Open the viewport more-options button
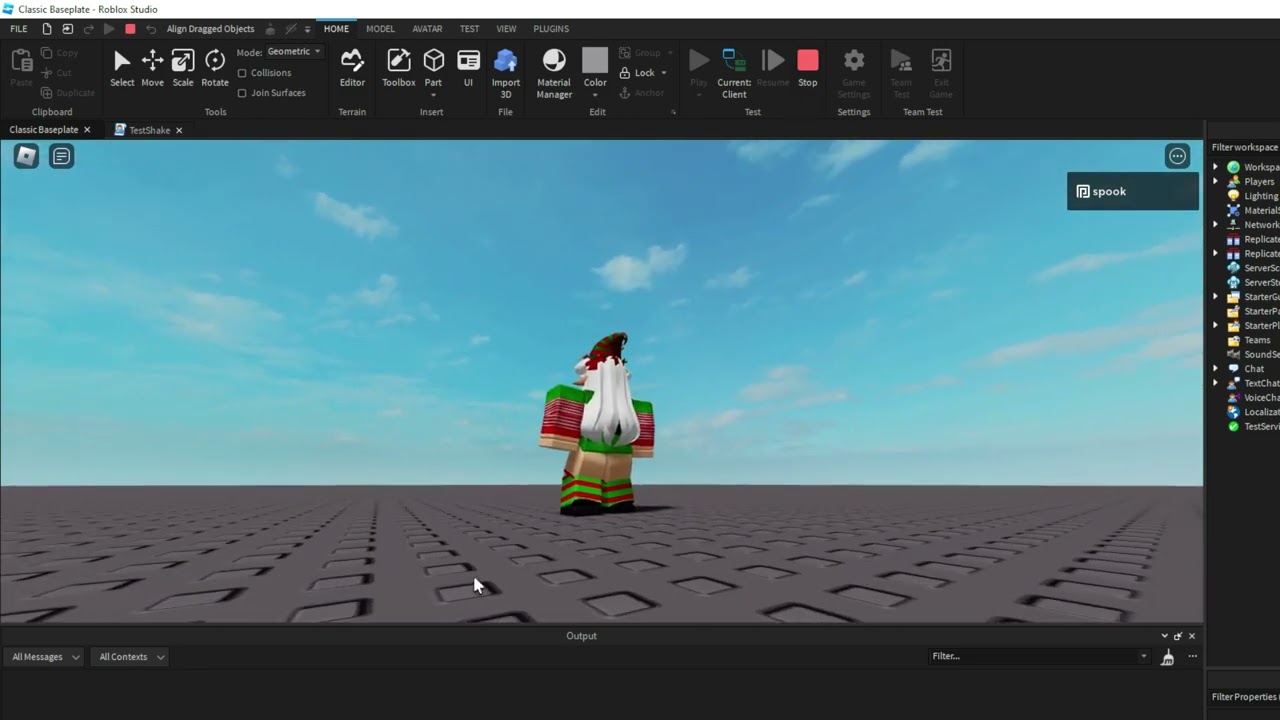This screenshot has width=1280, height=720. click(x=1177, y=156)
